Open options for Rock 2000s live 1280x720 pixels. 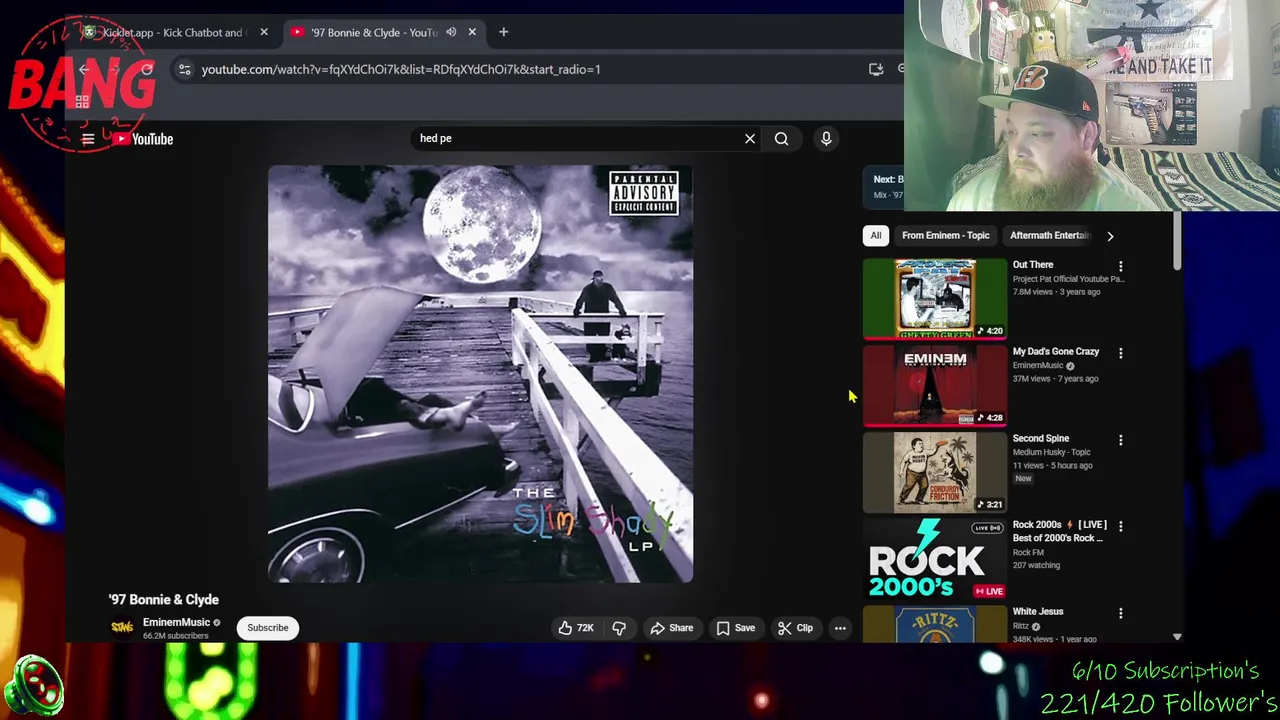tap(1121, 527)
